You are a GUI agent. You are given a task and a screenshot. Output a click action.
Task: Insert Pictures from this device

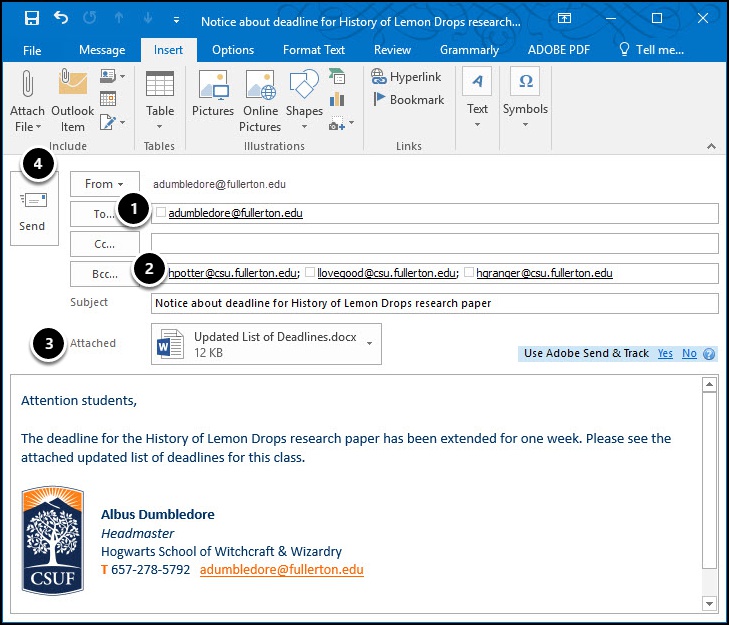(213, 93)
